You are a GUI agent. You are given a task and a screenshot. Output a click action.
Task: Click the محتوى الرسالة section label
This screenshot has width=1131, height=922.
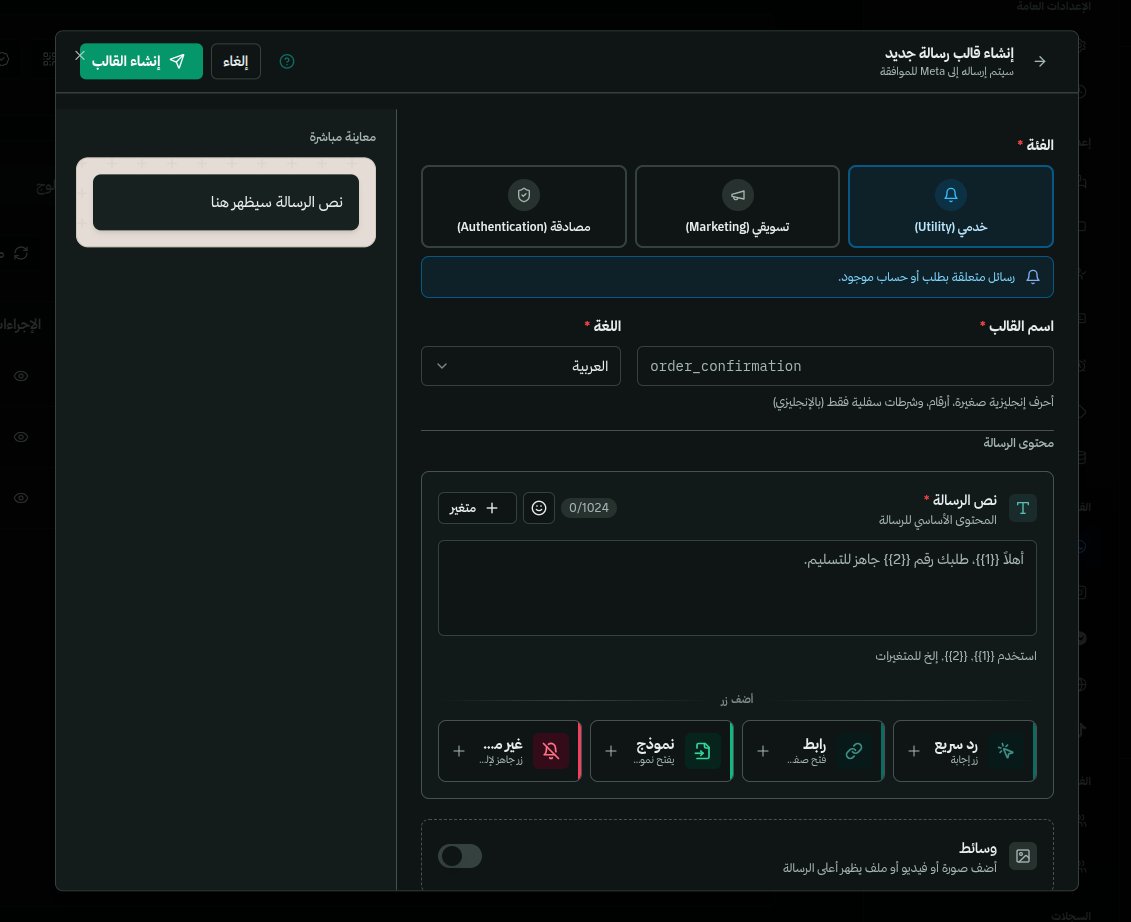(x=1018, y=443)
